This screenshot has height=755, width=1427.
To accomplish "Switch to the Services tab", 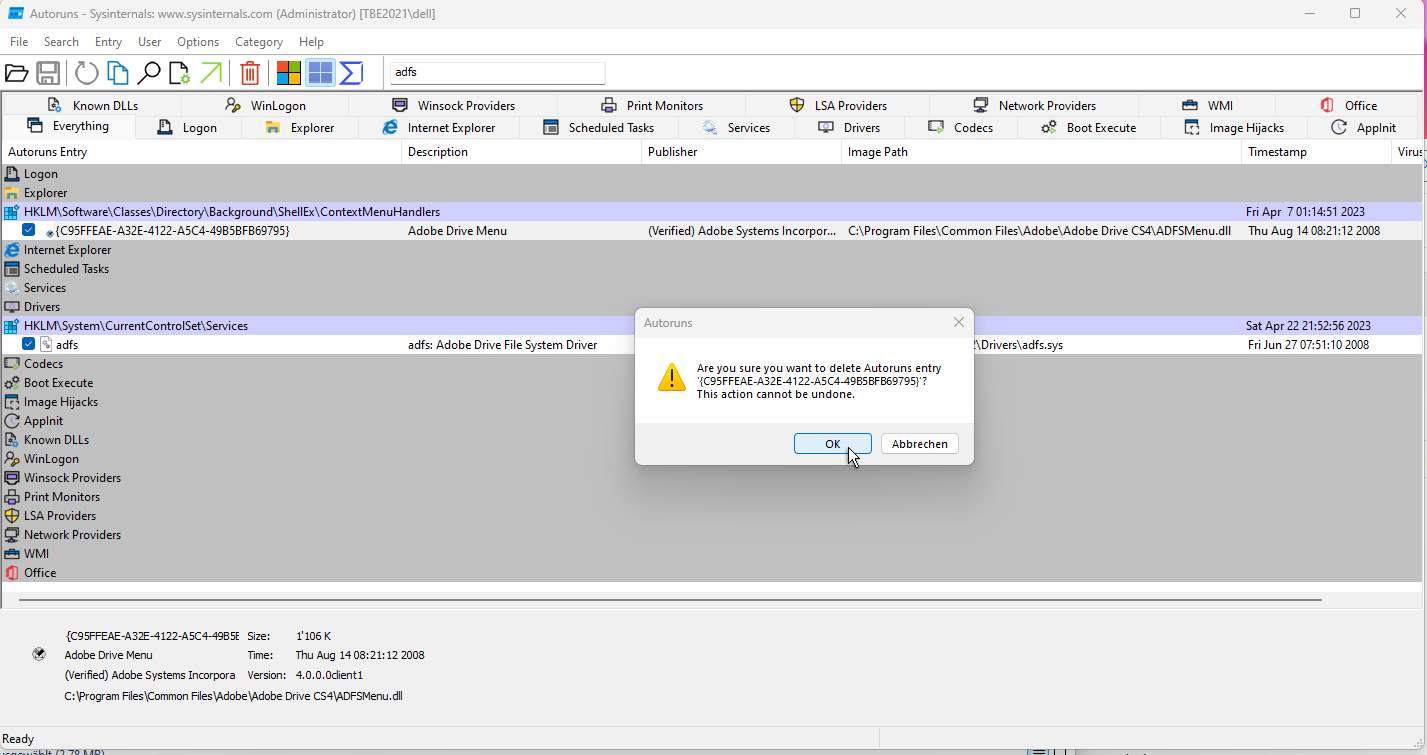I will click(x=736, y=127).
